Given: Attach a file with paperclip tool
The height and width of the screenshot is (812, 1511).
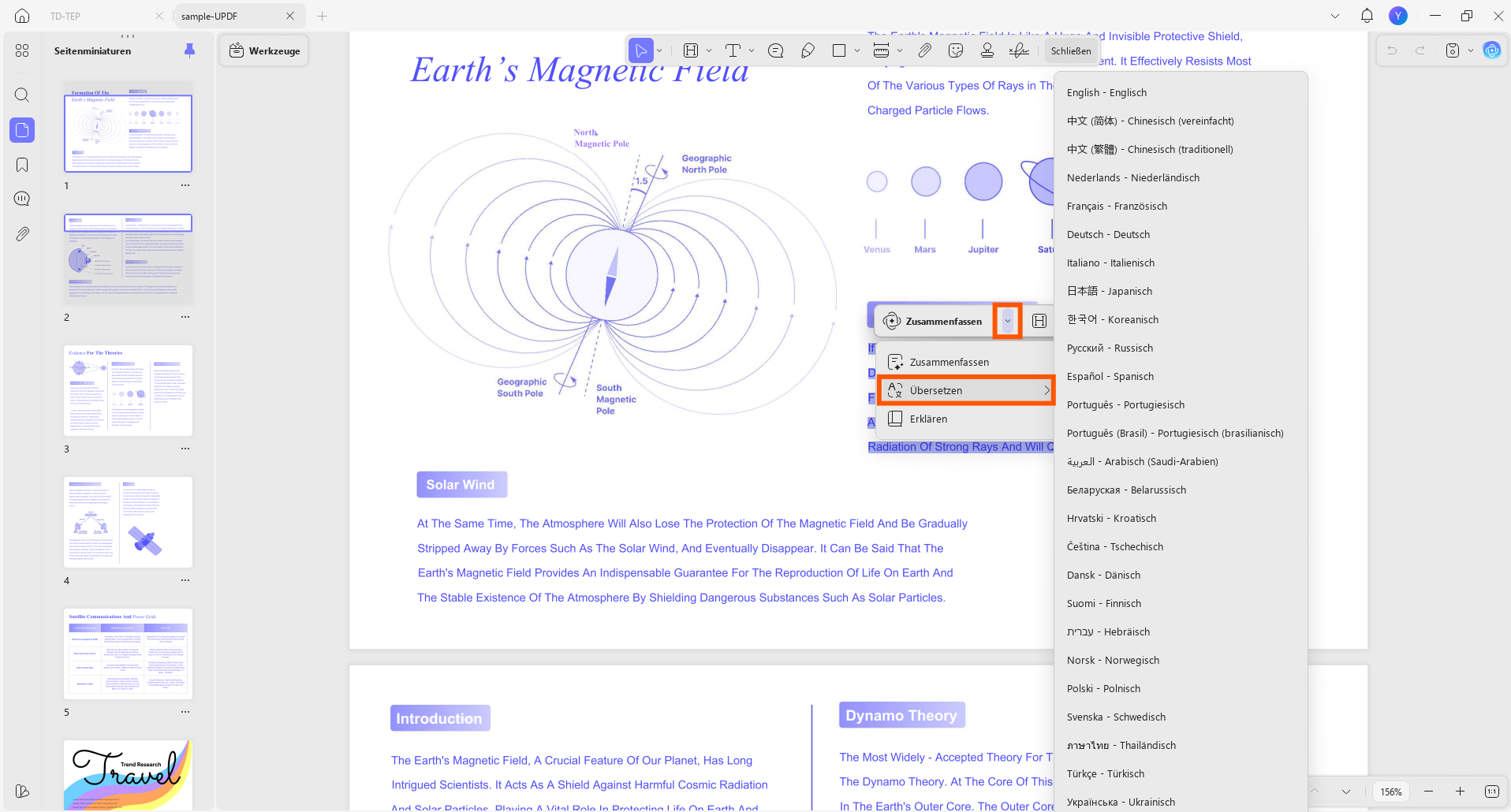Looking at the screenshot, I should pyautogui.click(x=924, y=50).
